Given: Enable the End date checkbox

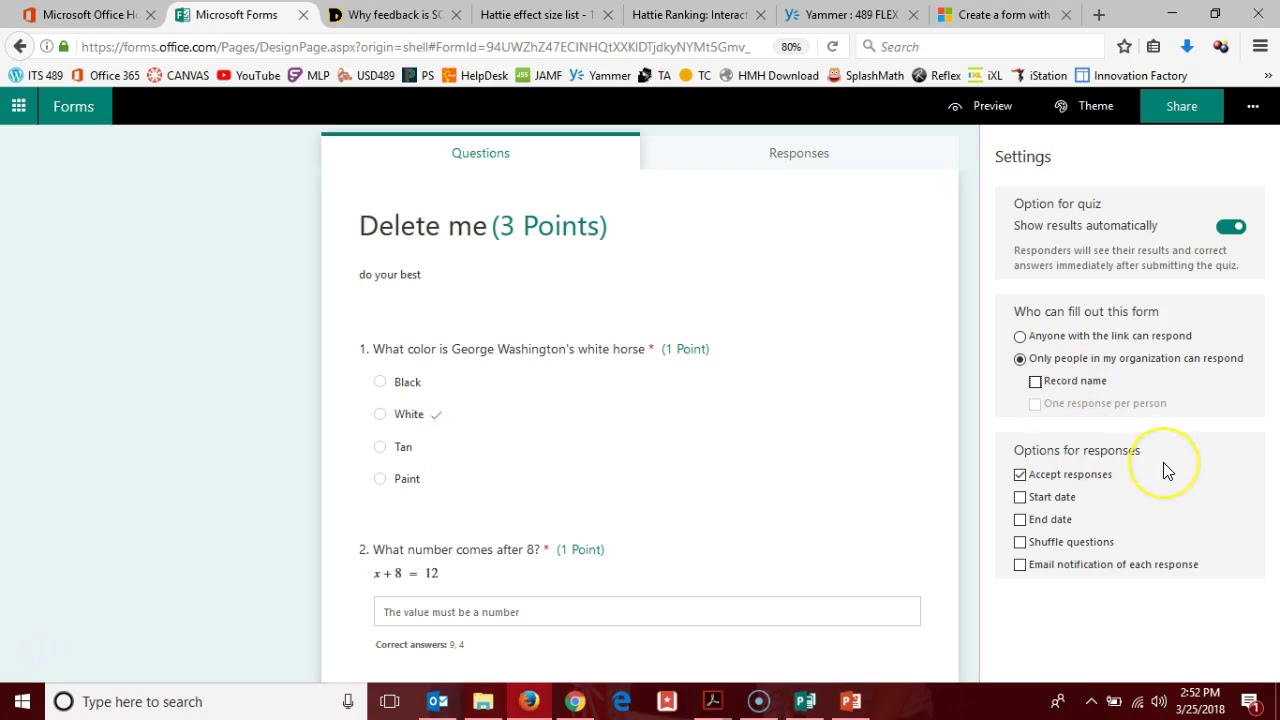Looking at the screenshot, I should (x=1020, y=520).
